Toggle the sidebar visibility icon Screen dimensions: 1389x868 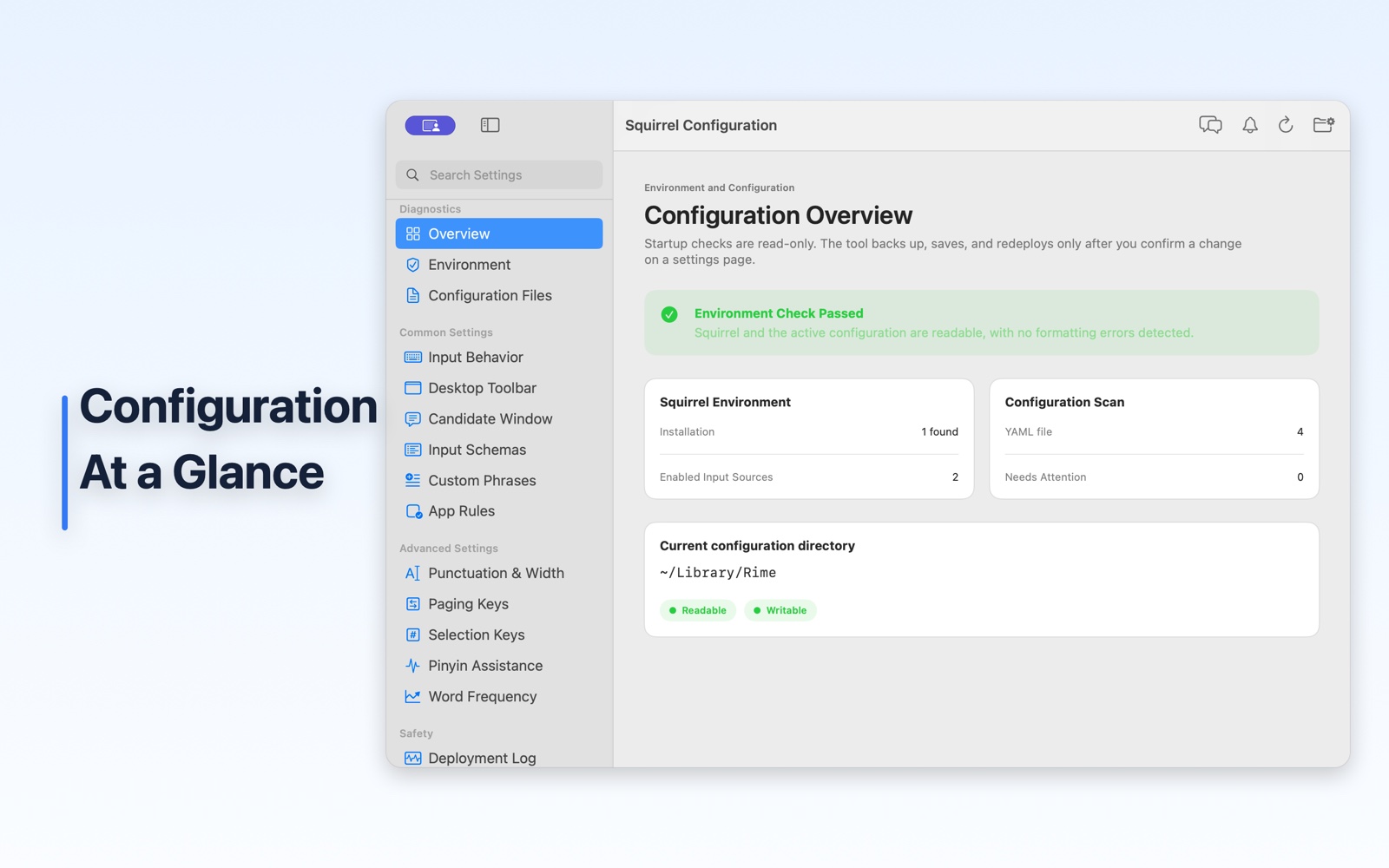[x=490, y=125]
